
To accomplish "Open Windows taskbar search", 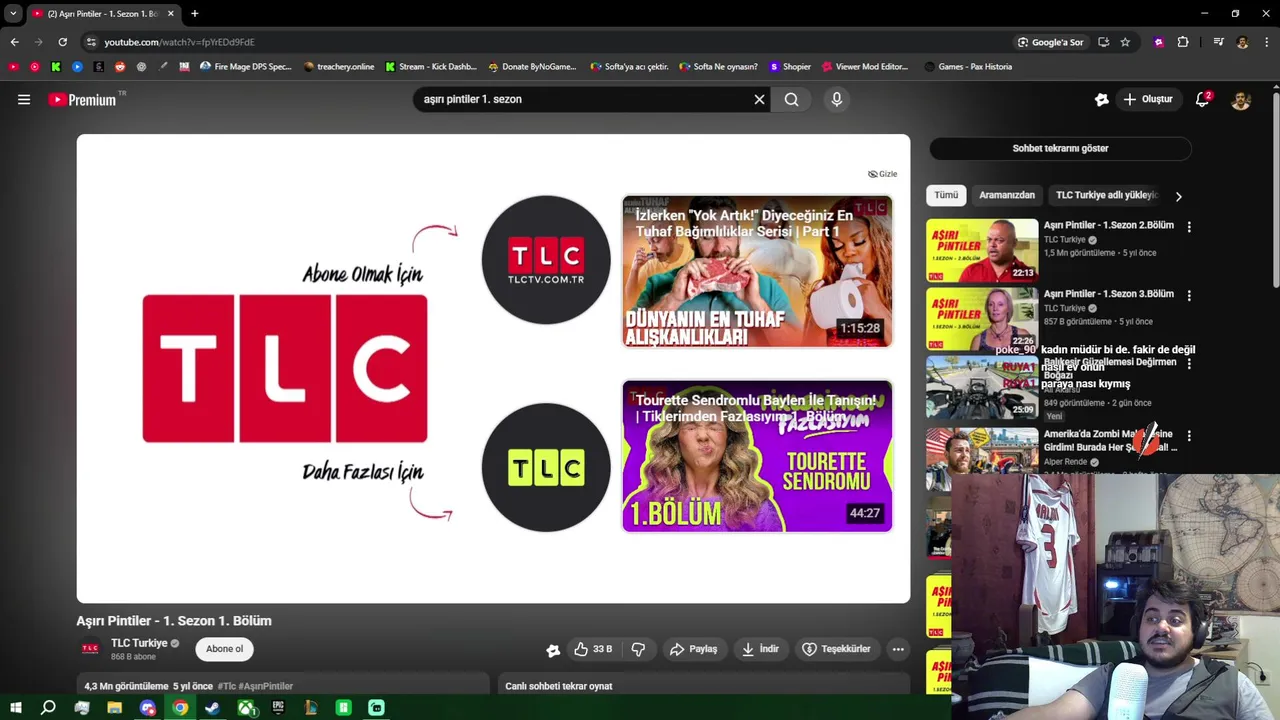I will [x=48, y=708].
